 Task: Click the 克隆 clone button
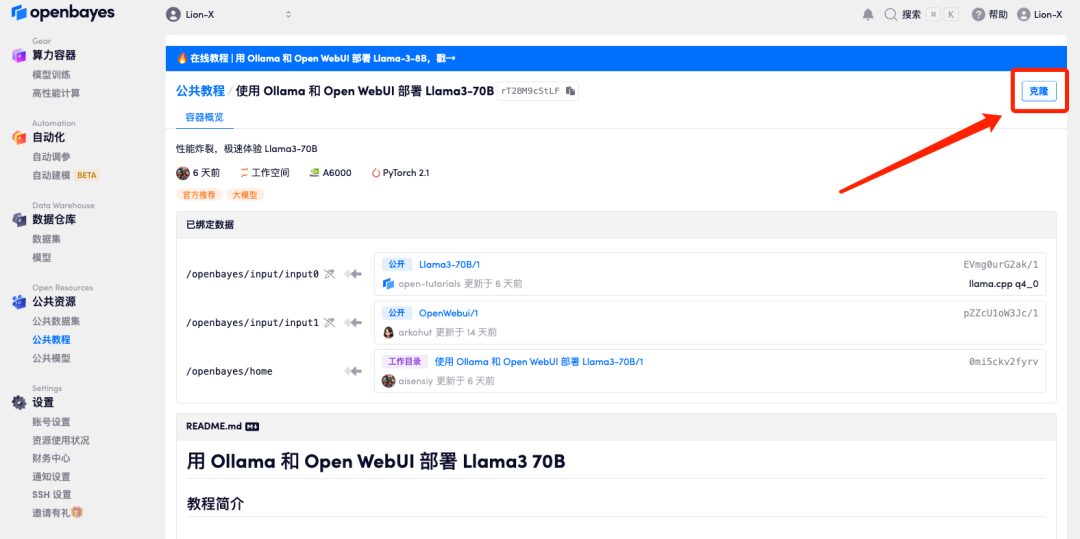(1039, 91)
